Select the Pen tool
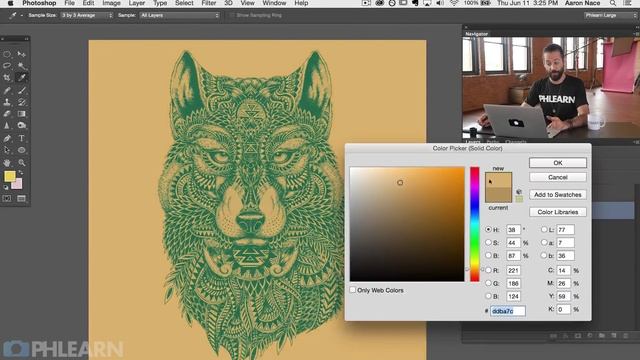This screenshot has width=640, height=360. (x=7, y=138)
